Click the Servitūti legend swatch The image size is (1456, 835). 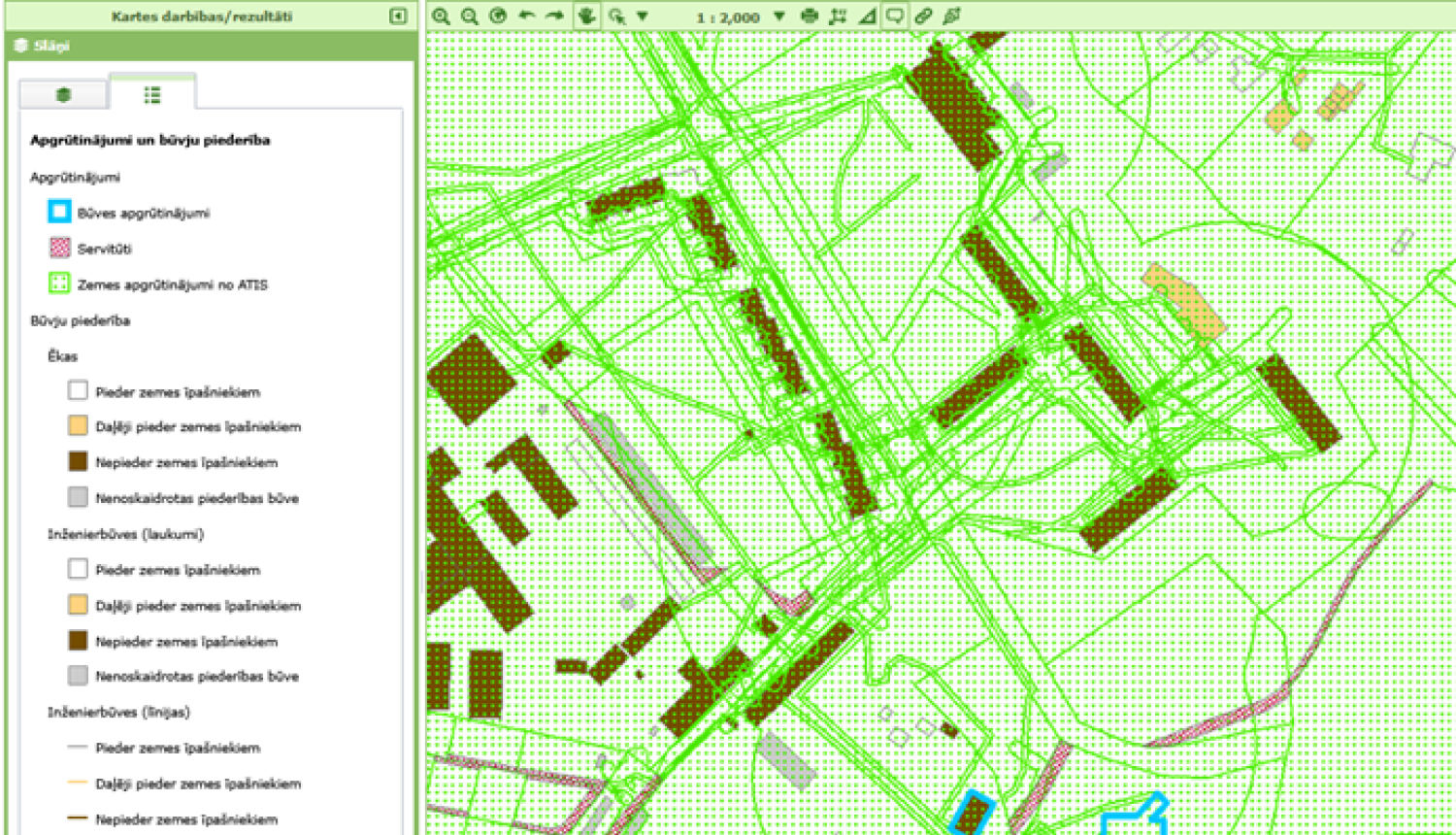coord(59,249)
